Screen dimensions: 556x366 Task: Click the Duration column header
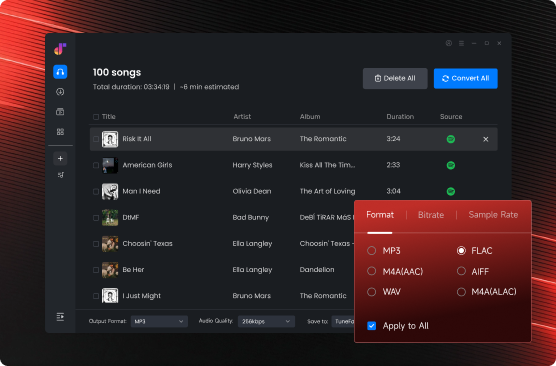(x=400, y=117)
